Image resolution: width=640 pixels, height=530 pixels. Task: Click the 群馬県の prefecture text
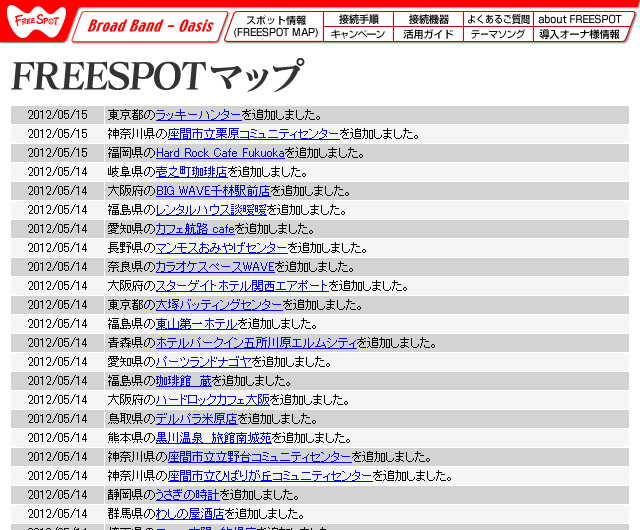pos(131,514)
